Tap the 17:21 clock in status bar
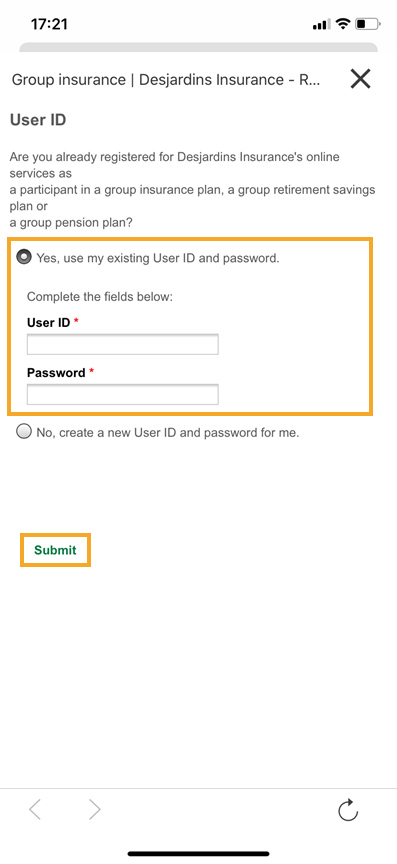 pos(49,24)
